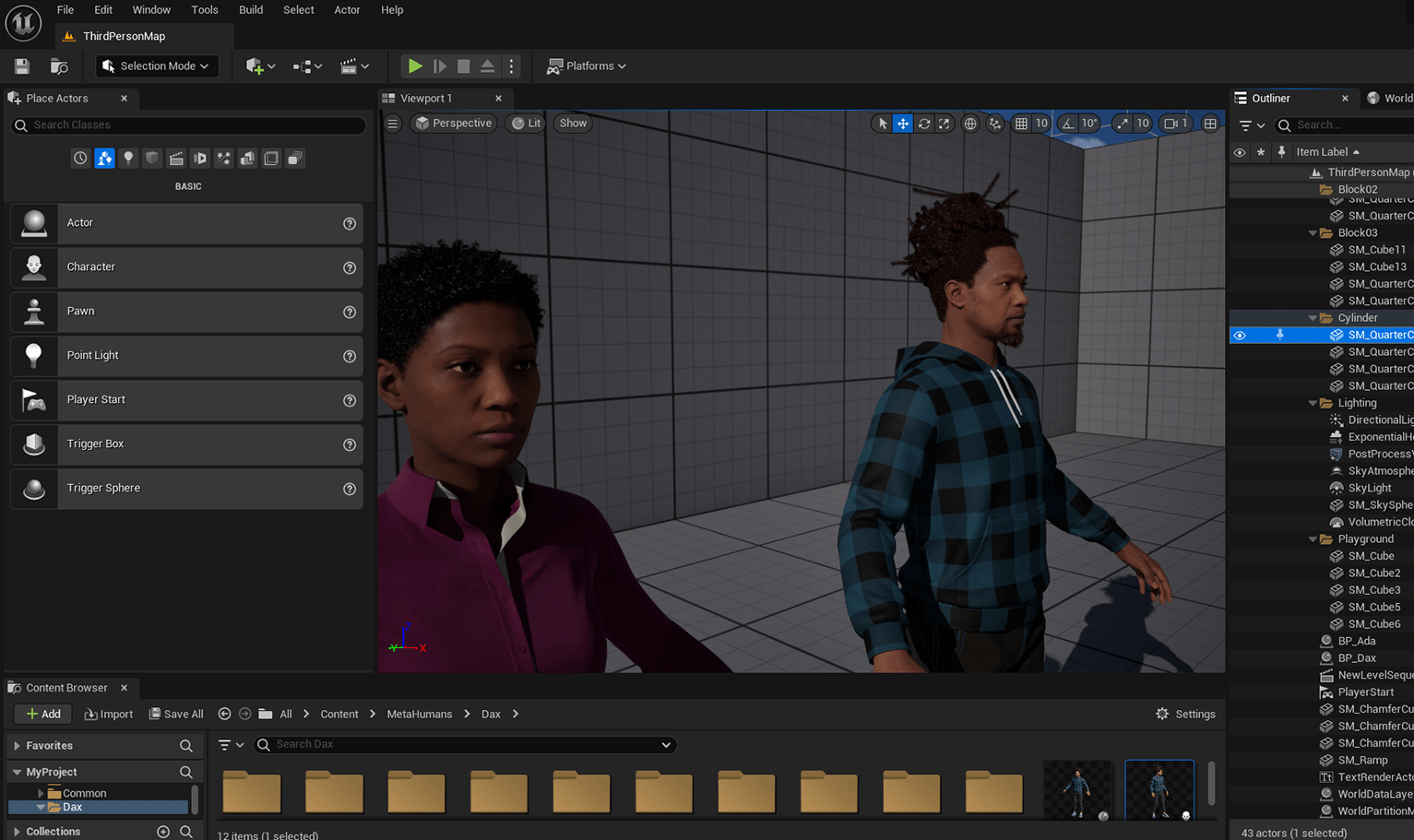Go back in Content Browser history

pyautogui.click(x=224, y=714)
